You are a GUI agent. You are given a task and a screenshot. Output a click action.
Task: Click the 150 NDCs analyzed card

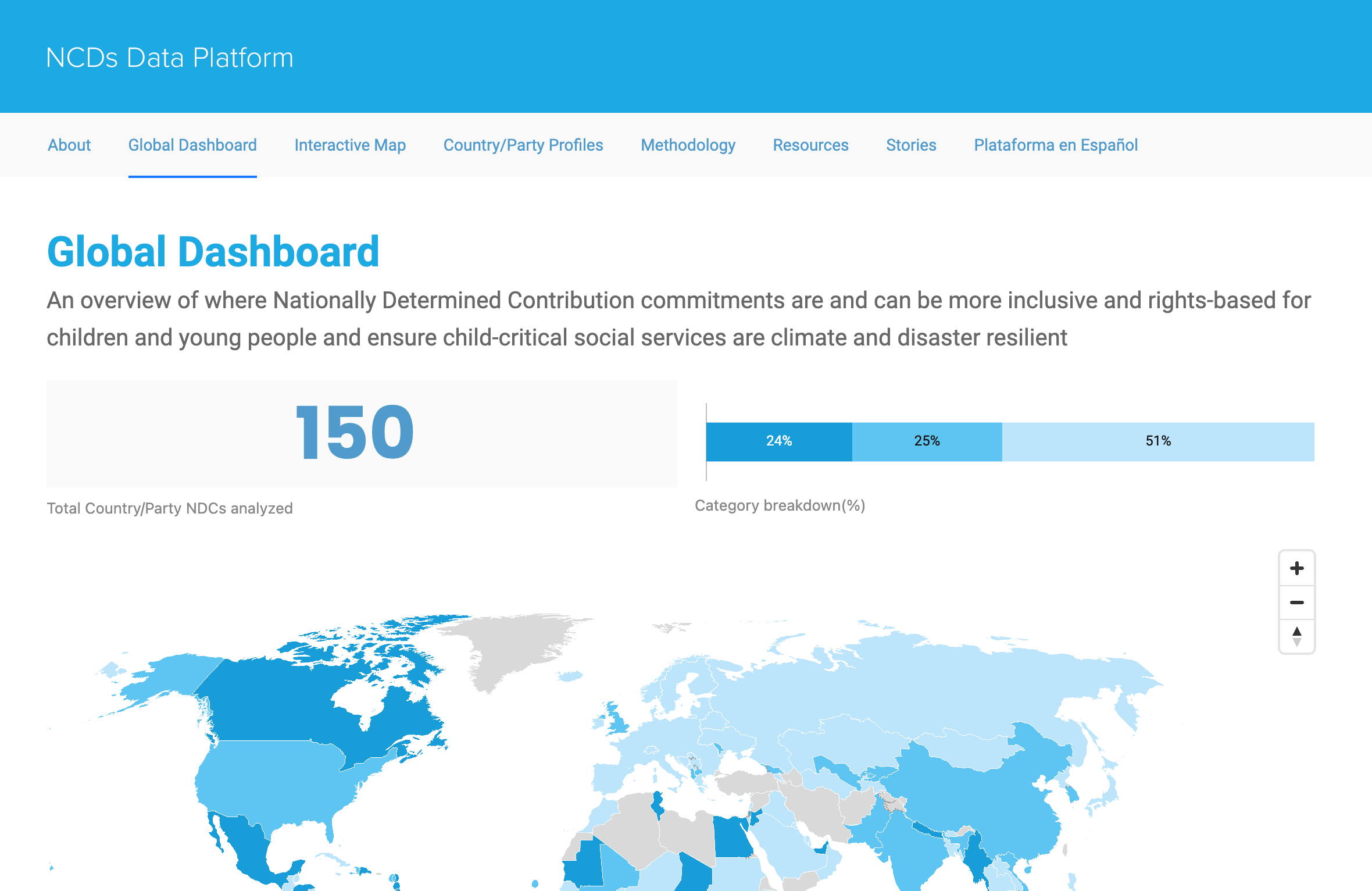[x=362, y=433]
